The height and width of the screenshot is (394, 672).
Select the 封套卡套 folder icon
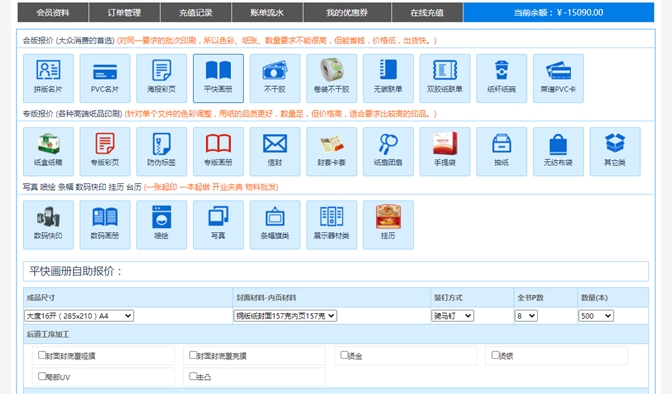pos(332,152)
